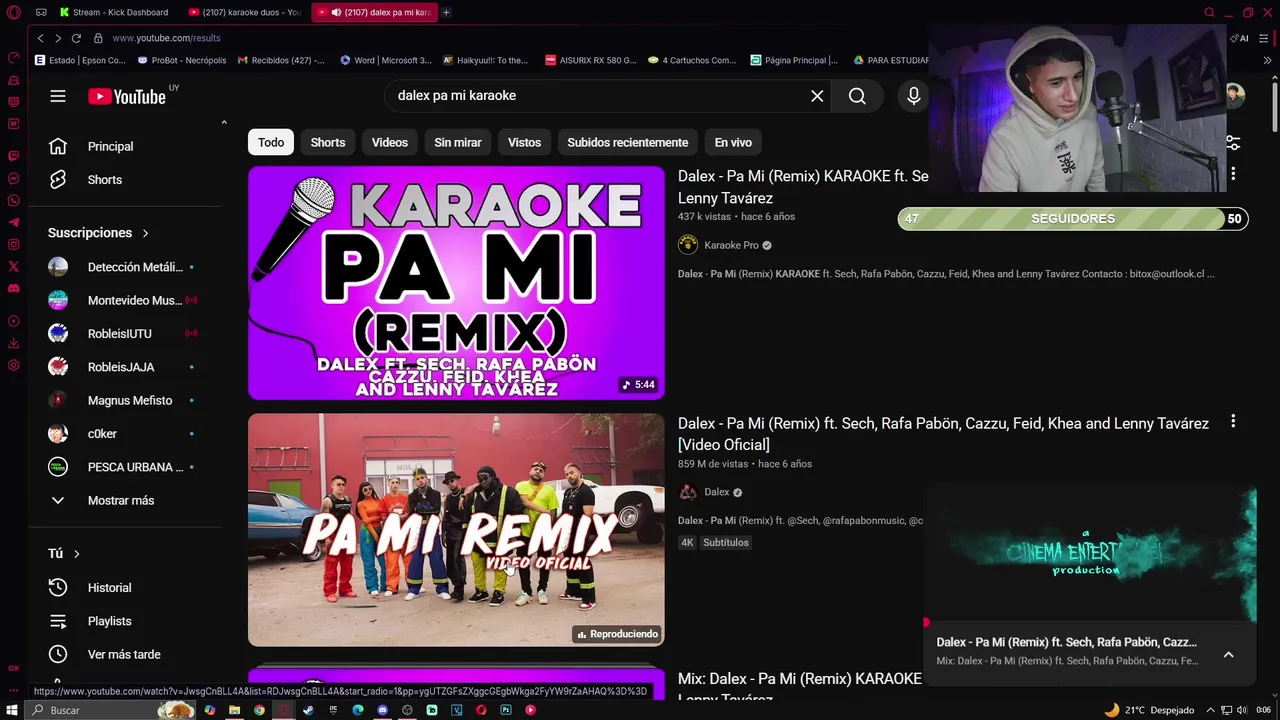Open Steam from the taskbar
Image resolution: width=1280 pixels, height=720 pixels.
(308, 710)
